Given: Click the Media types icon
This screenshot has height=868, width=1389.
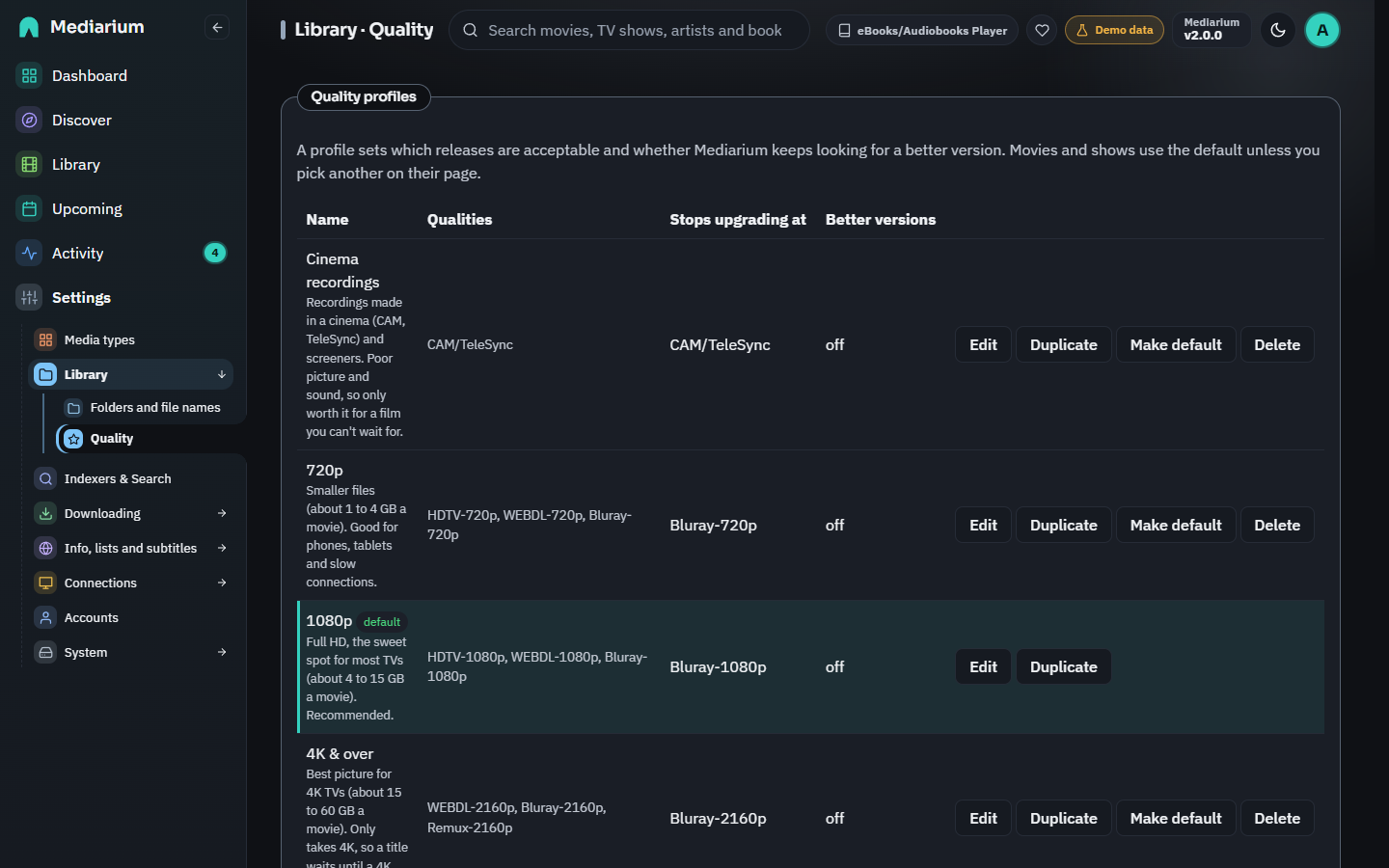Looking at the screenshot, I should pyautogui.click(x=45, y=339).
